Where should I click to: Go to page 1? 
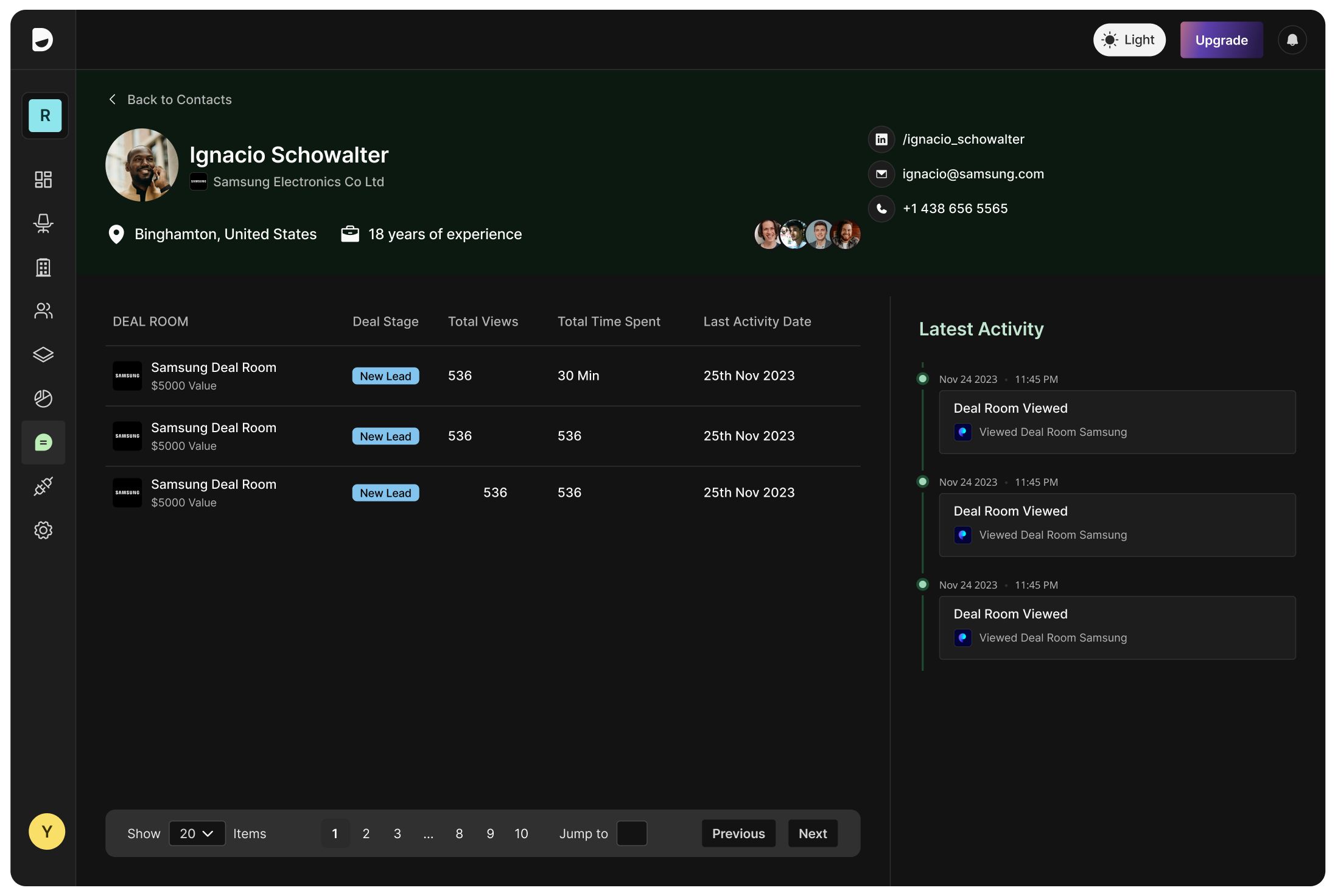(335, 833)
